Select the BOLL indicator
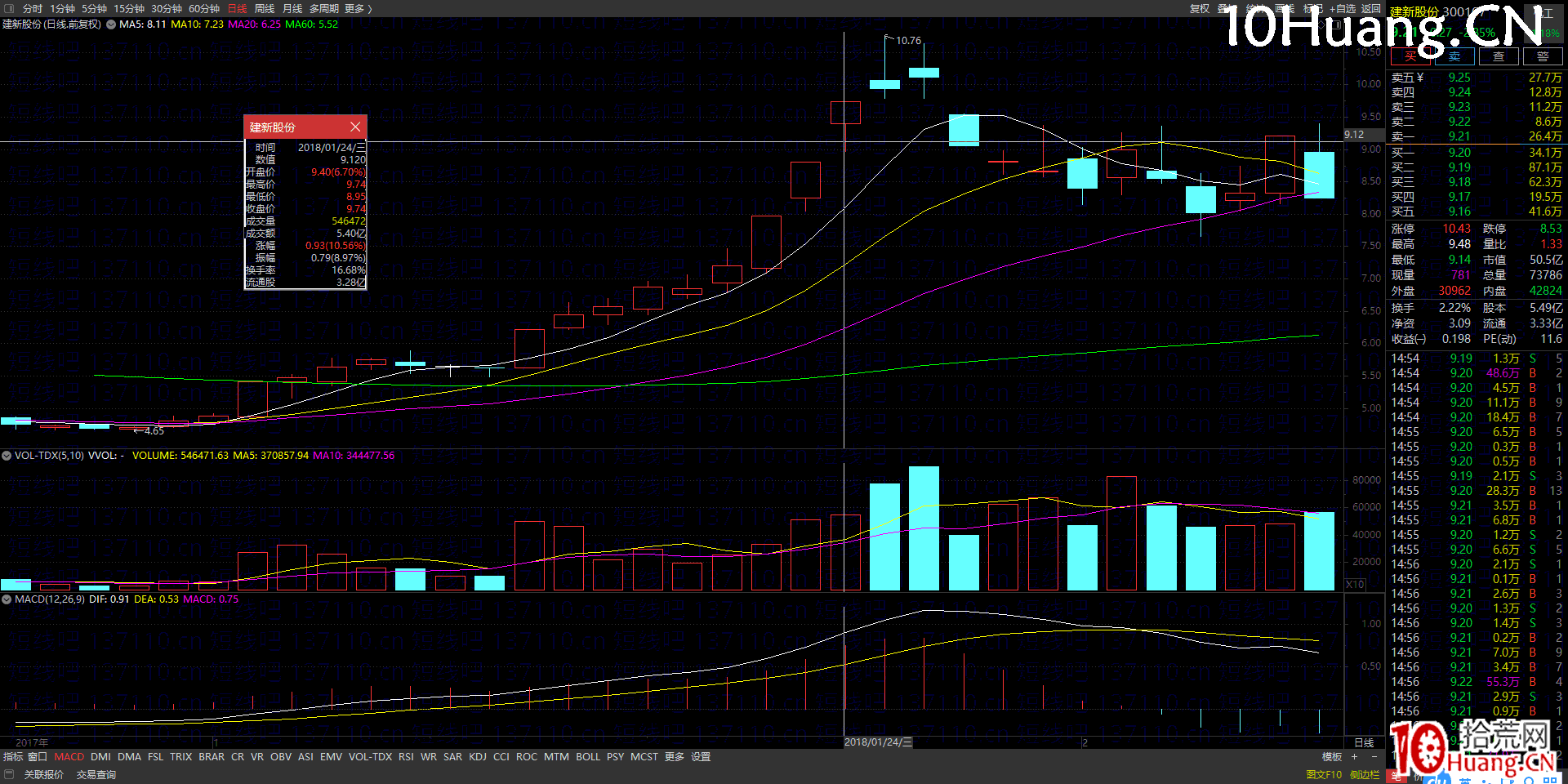1568x784 pixels. point(587,757)
